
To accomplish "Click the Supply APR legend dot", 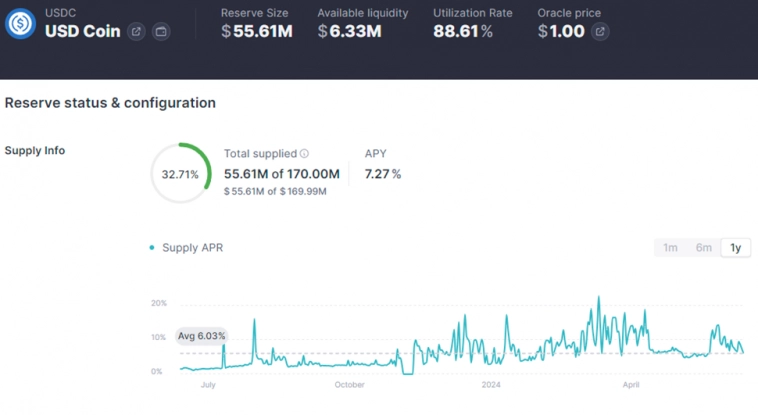I will (x=152, y=248).
